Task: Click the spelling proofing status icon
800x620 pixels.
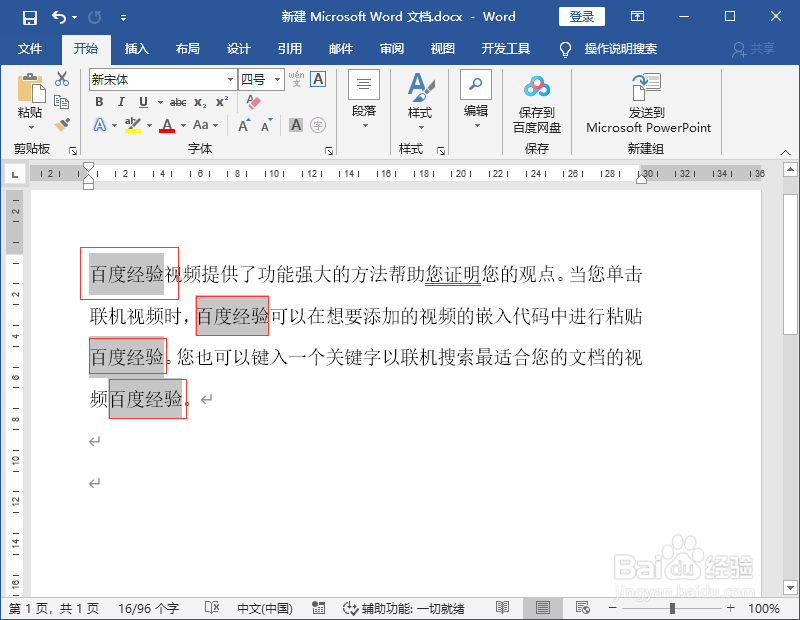Action: pyautogui.click(x=212, y=608)
